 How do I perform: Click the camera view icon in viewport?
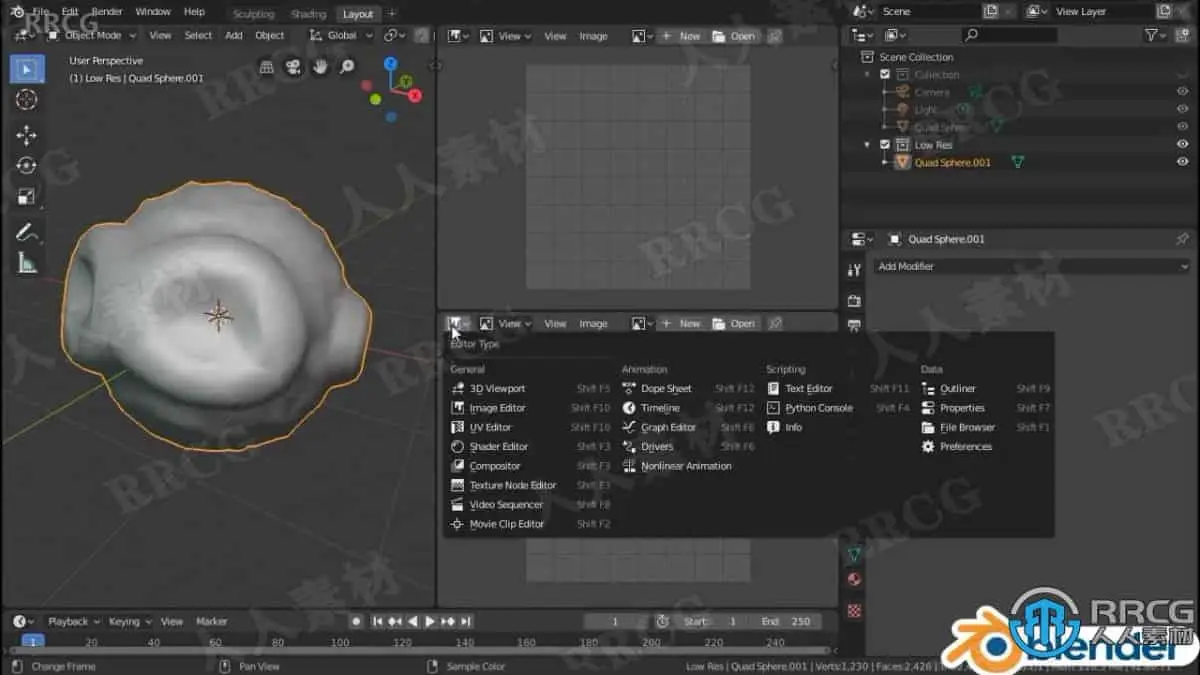coord(293,67)
